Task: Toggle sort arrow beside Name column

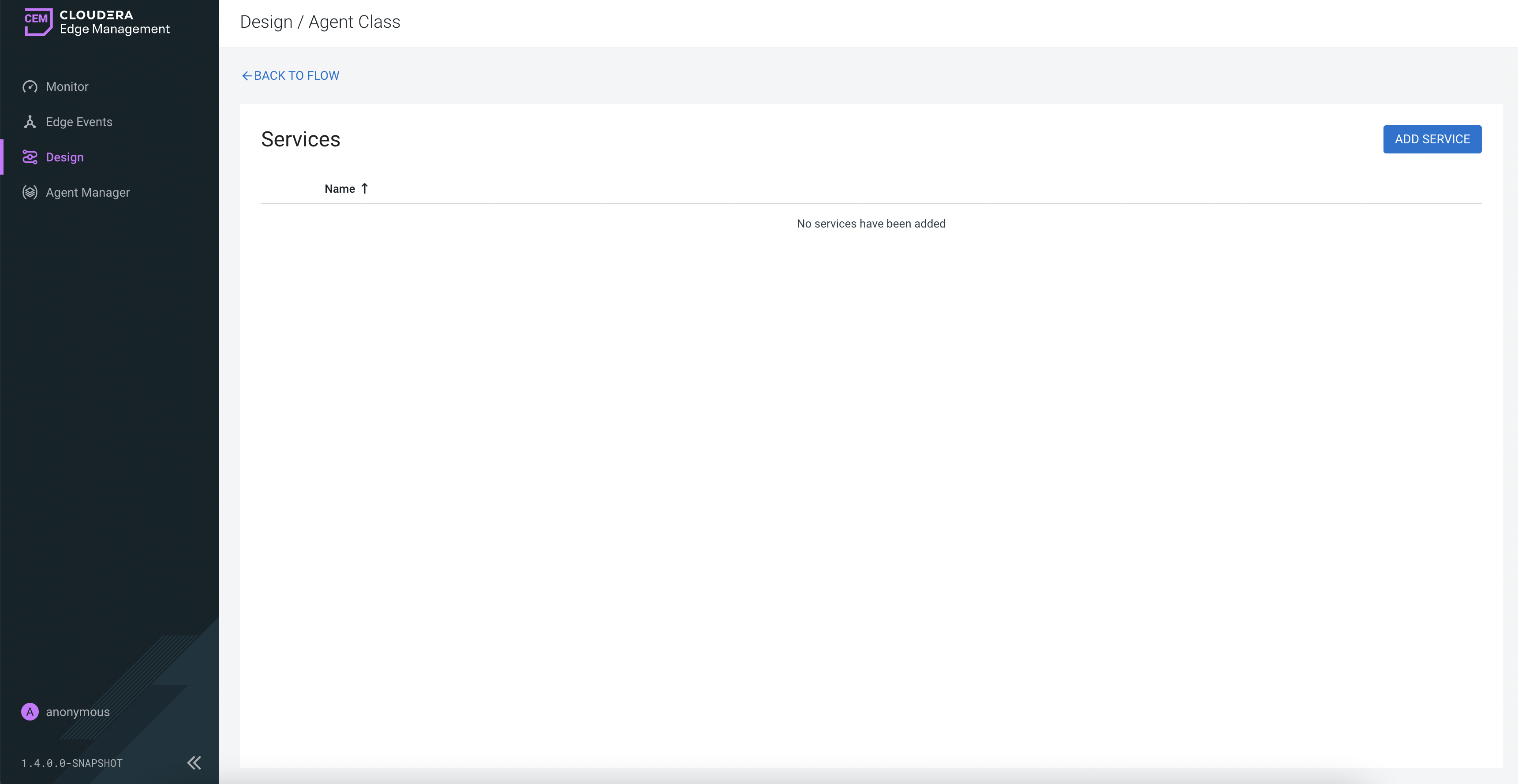Action: pyautogui.click(x=365, y=188)
